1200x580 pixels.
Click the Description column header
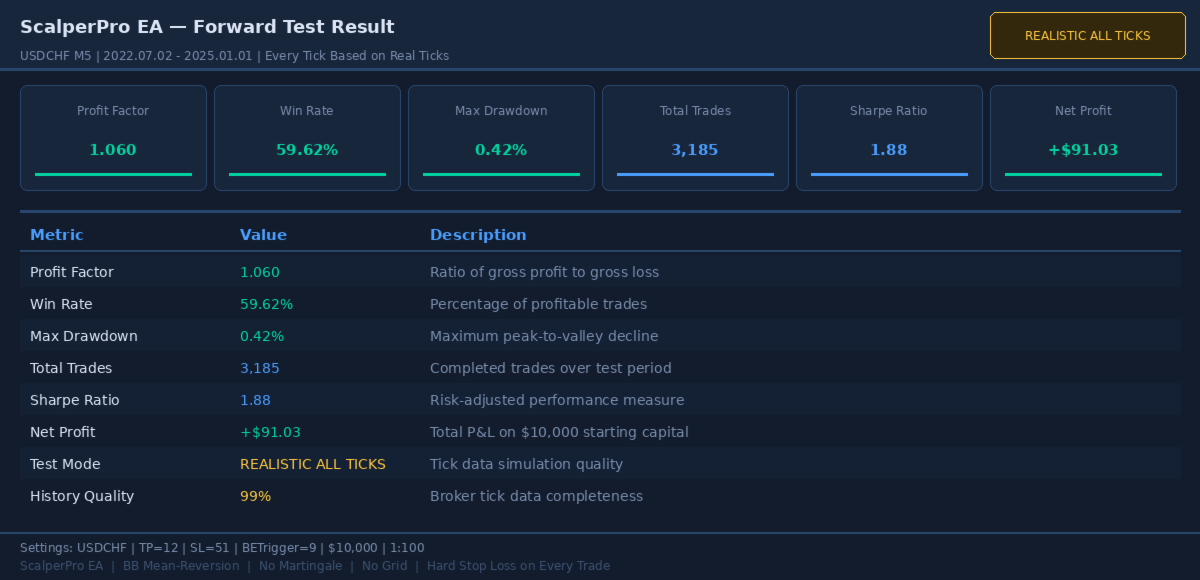pos(478,235)
